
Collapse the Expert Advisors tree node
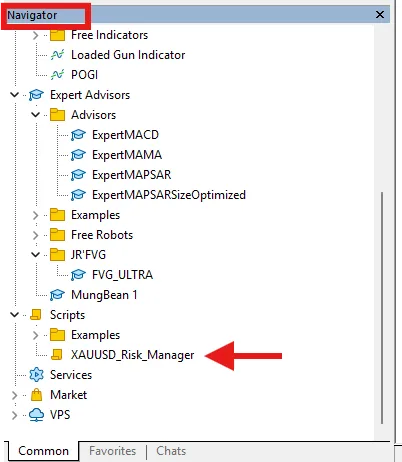[x=14, y=95]
